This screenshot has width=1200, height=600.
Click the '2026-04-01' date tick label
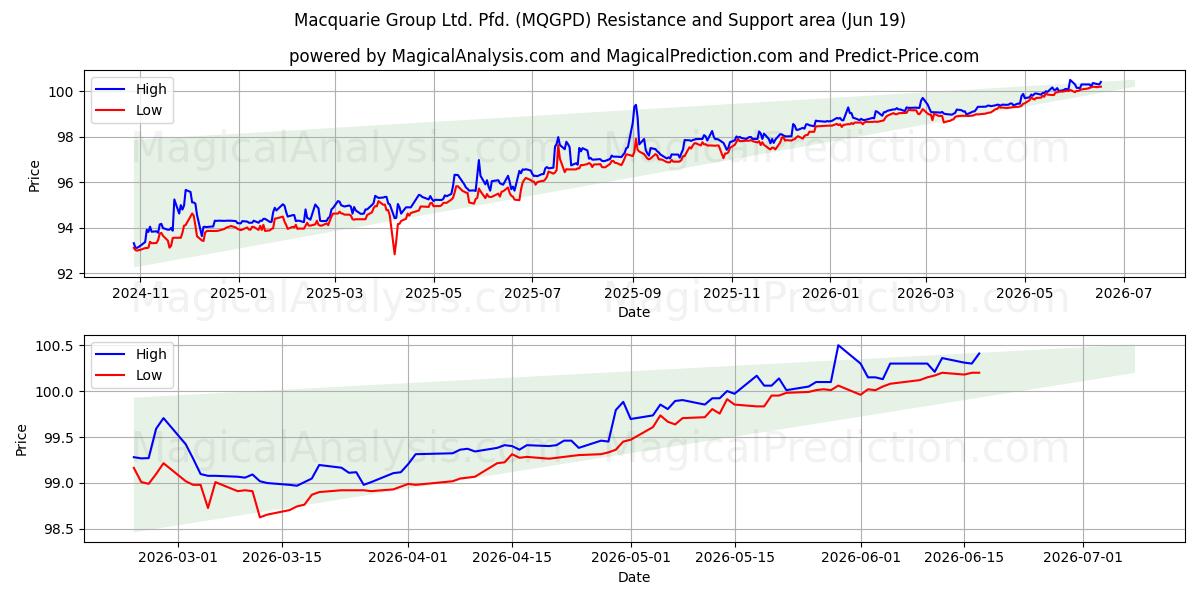409,558
